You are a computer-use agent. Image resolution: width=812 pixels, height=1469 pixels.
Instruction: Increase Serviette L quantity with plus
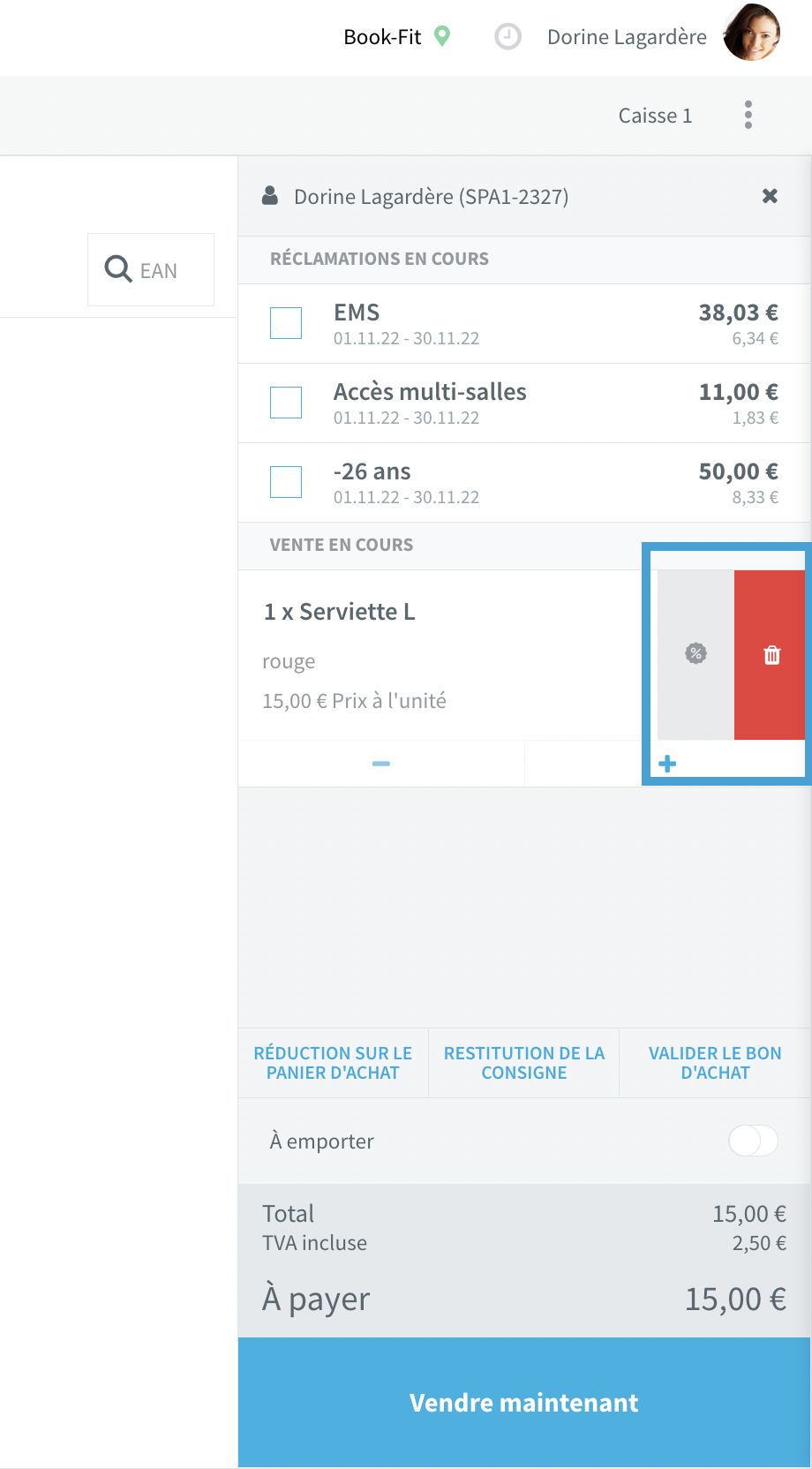(x=667, y=764)
